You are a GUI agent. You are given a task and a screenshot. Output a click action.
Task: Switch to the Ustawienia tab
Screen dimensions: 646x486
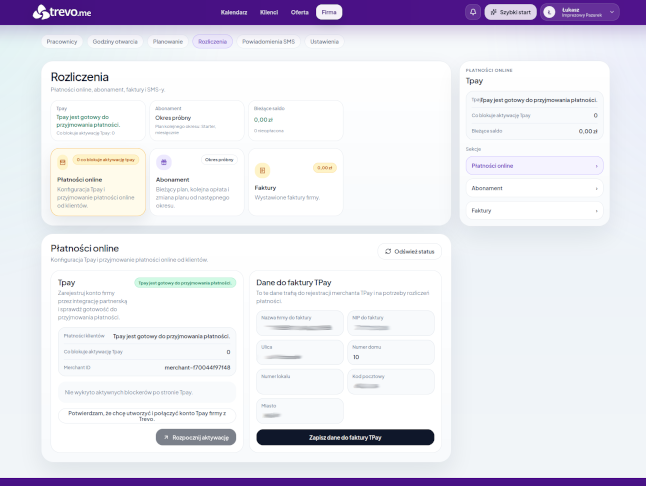[324, 42]
